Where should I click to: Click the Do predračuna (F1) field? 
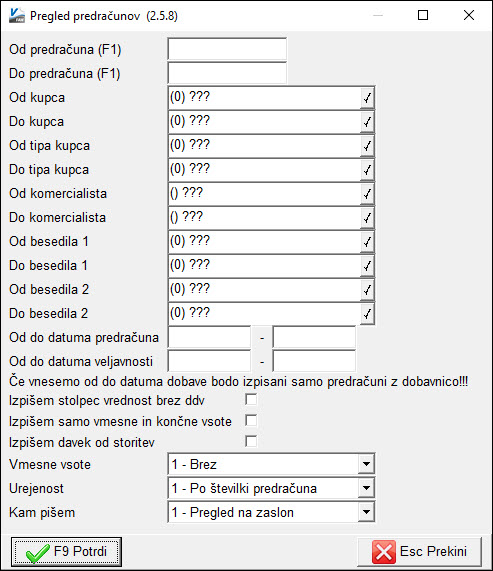227,73
